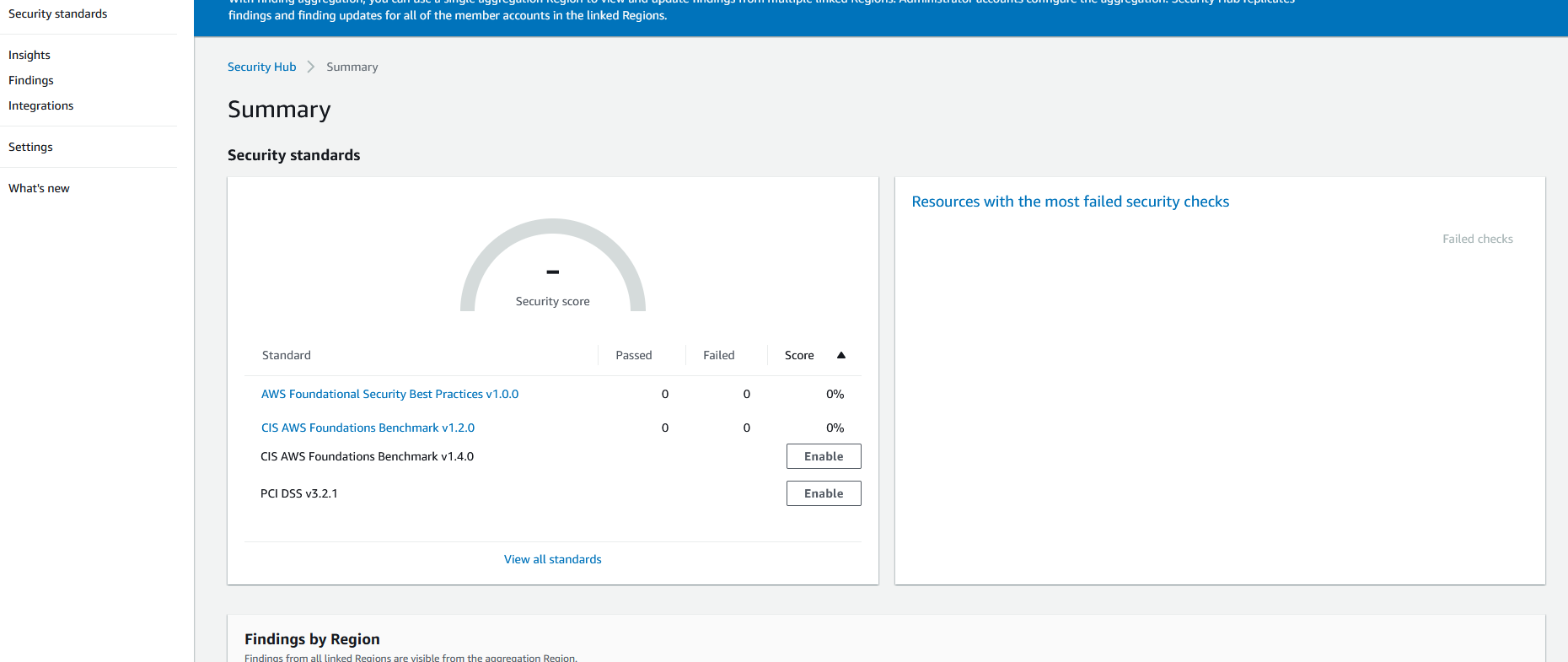Open Insights in the sidebar
Viewport: 1568px width, 662px height.
30,55
